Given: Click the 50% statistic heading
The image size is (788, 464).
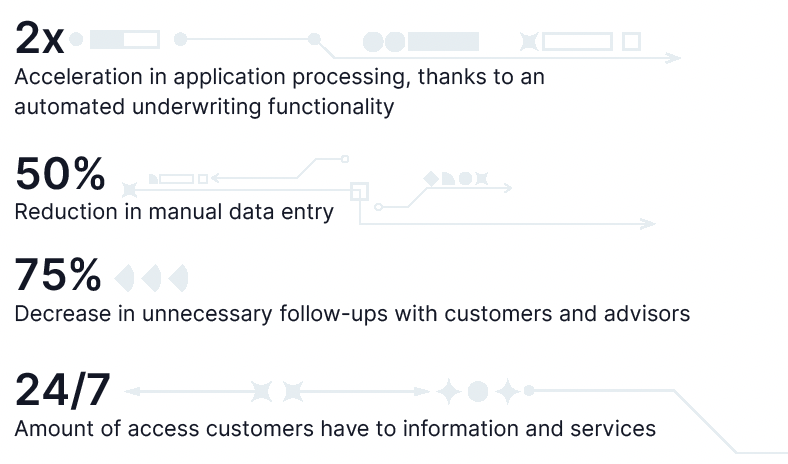Looking at the screenshot, I should (60, 173).
